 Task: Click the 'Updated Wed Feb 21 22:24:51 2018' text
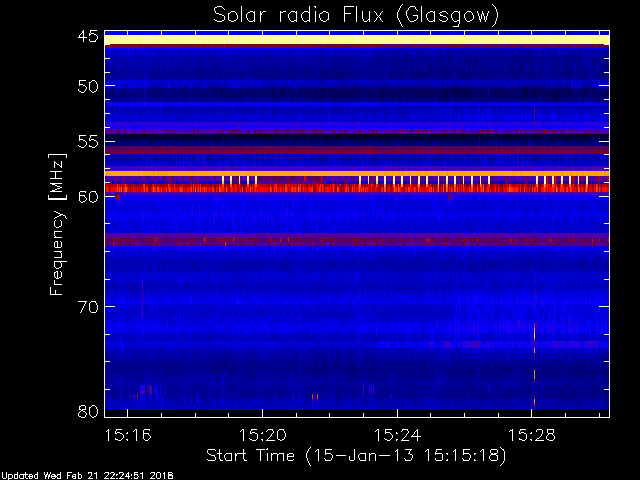pos(87,476)
